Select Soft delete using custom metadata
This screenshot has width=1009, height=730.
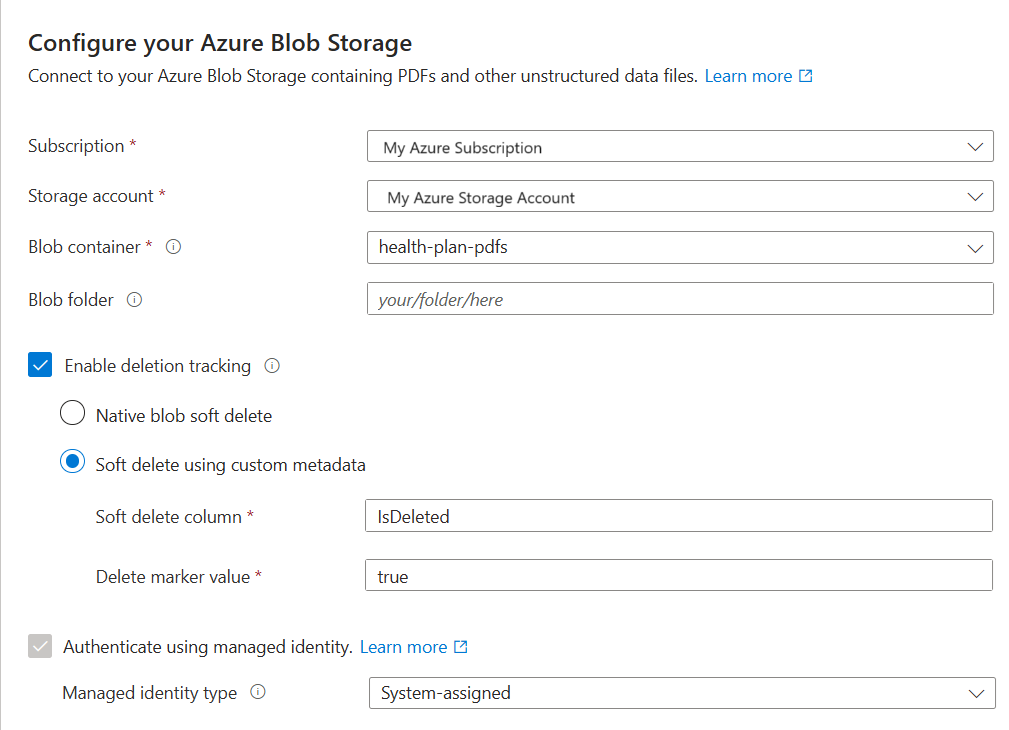pos(72,462)
